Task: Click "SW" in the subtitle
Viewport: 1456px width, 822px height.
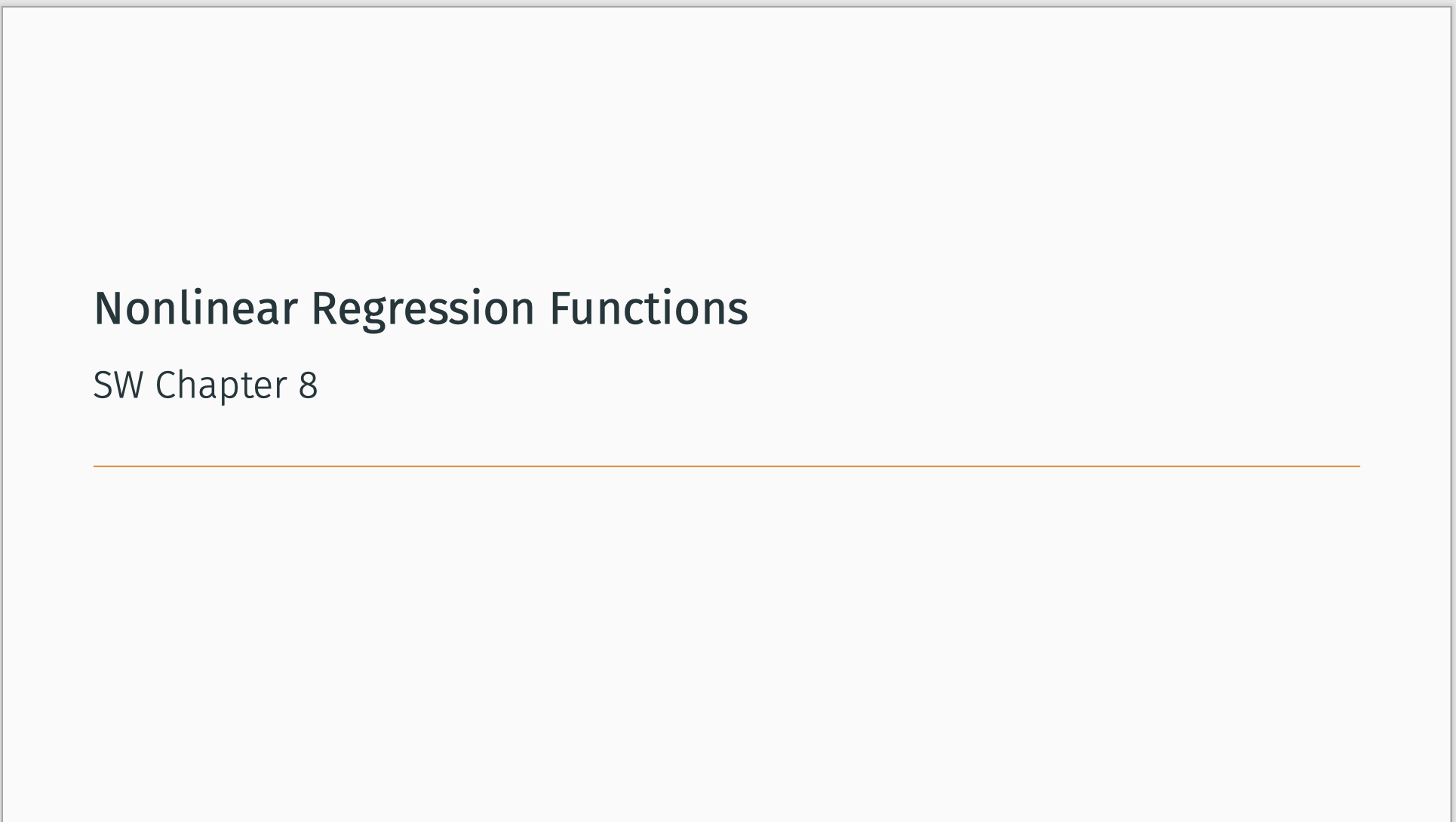Action: tap(118, 385)
